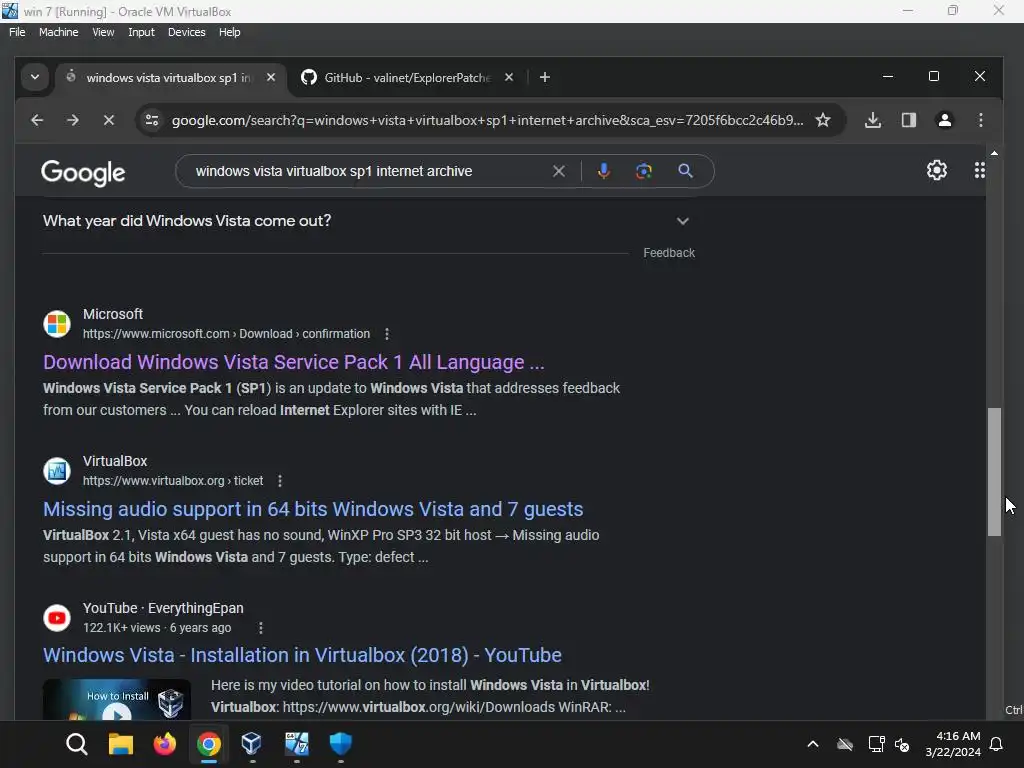The image size is (1024, 768).
Task: Bookmark this page with star icon
Action: 823,120
